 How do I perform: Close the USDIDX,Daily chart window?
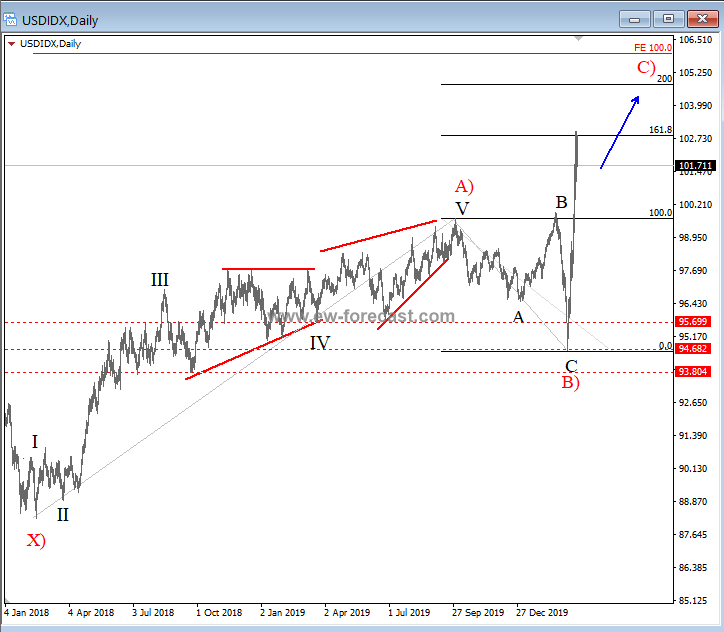point(702,18)
